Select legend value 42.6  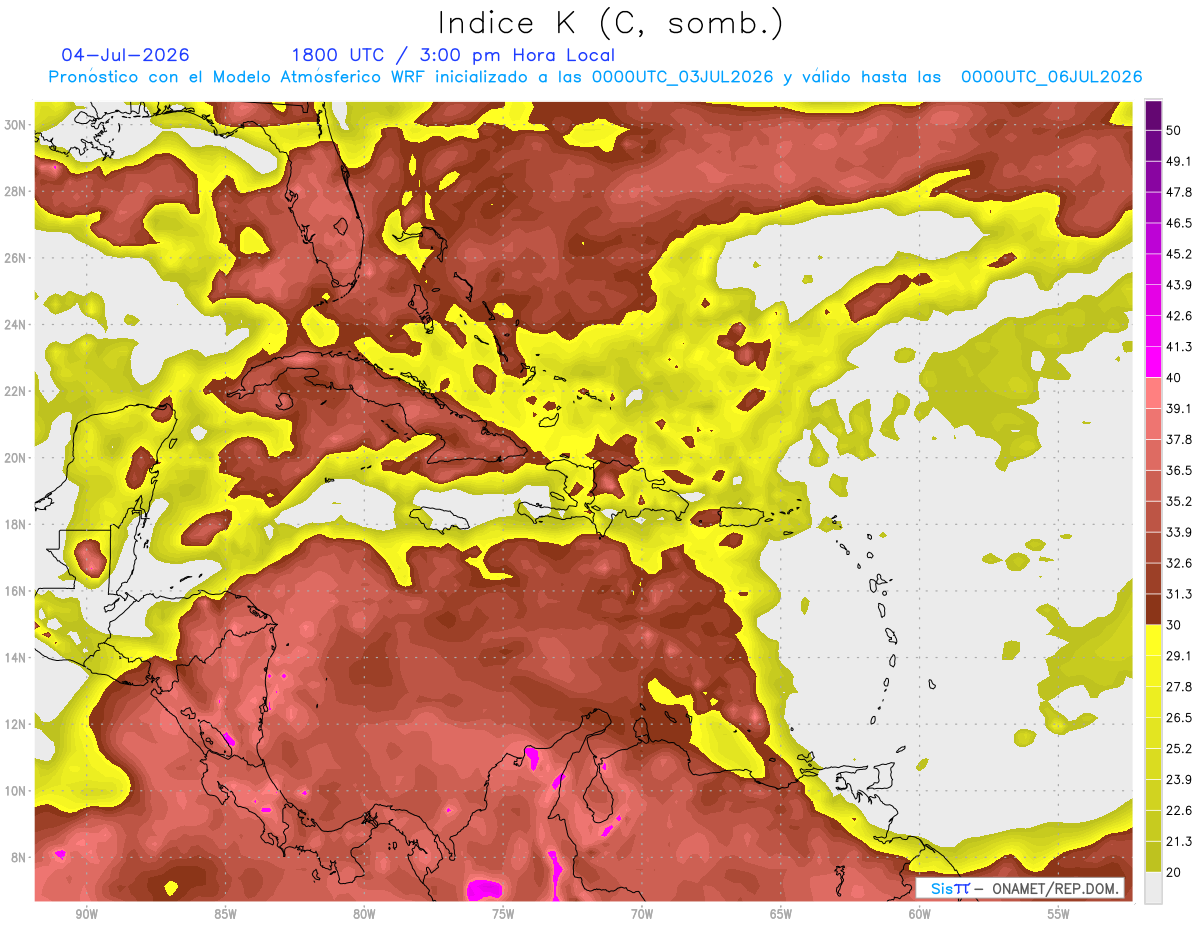point(1178,316)
